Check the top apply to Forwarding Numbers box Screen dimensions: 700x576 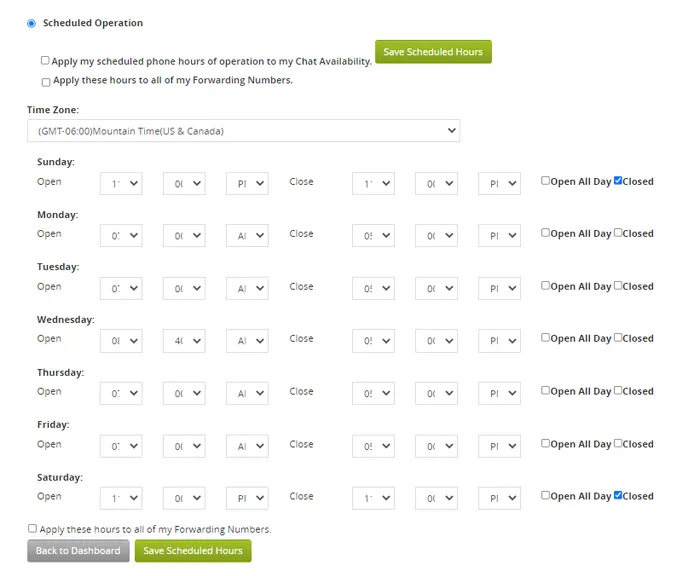(x=46, y=82)
